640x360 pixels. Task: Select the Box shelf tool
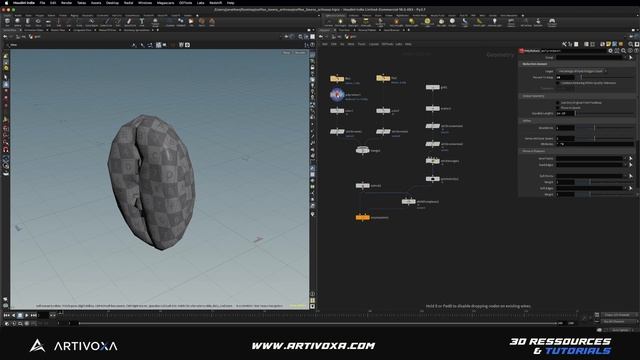coord(7,22)
